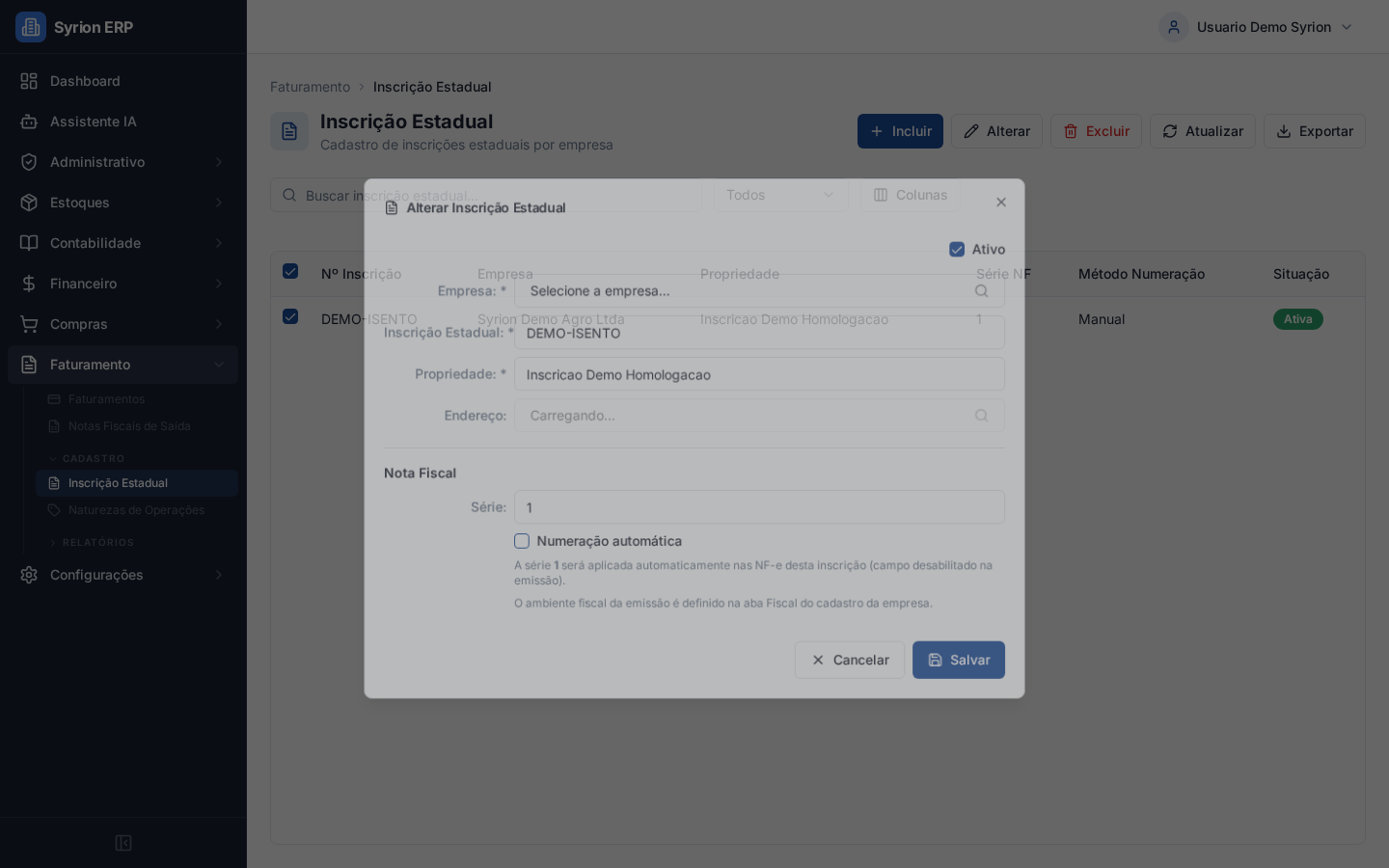Click the Inscrição Estadual input field
This screenshot has width=1389, height=868.
[759, 333]
